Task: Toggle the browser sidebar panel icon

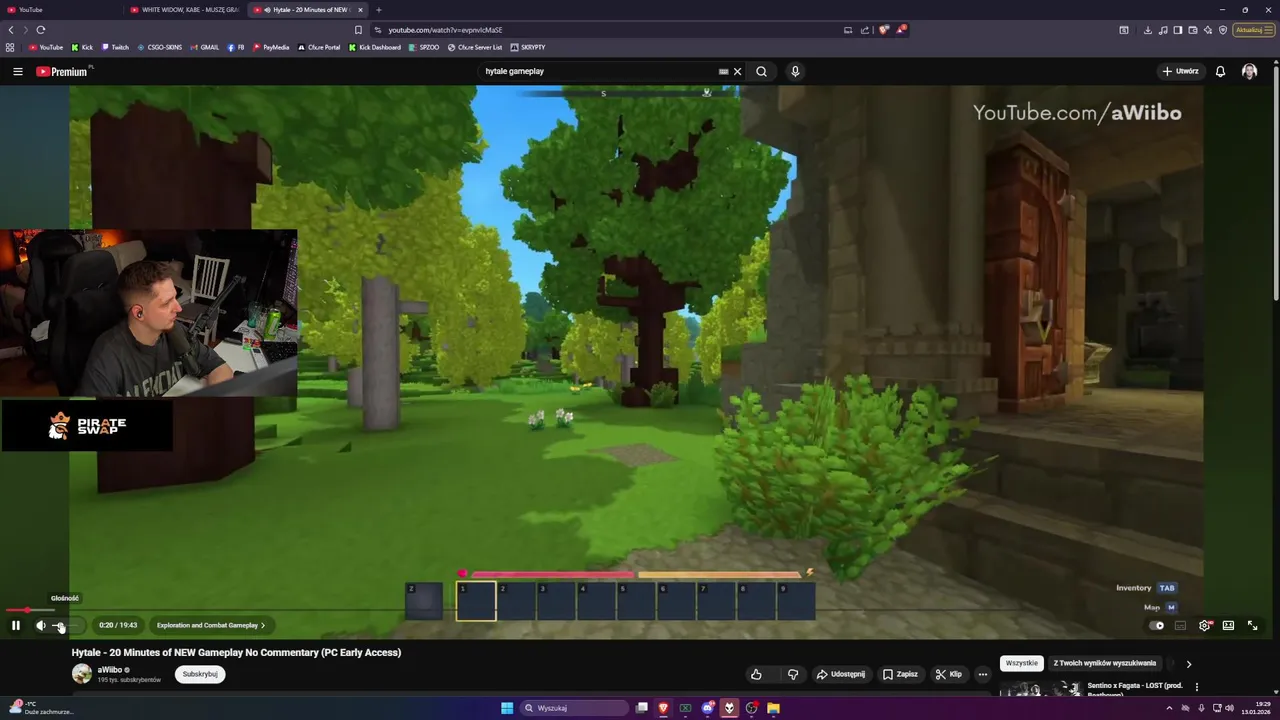Action: (1178, 30)
